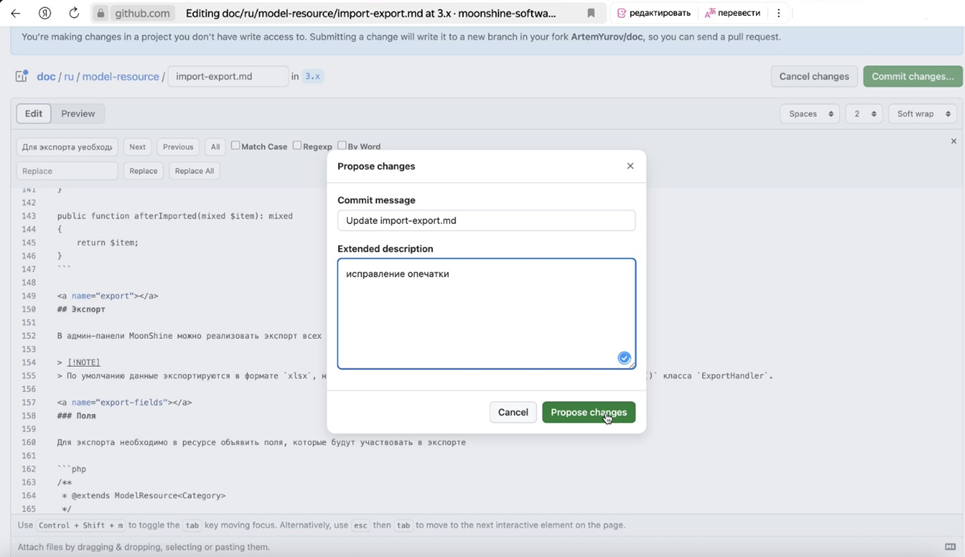Viewport: 965px width, 557px height.
Task: Click 'Attach files by dragging & dropping' text
Action: point(143,547)
